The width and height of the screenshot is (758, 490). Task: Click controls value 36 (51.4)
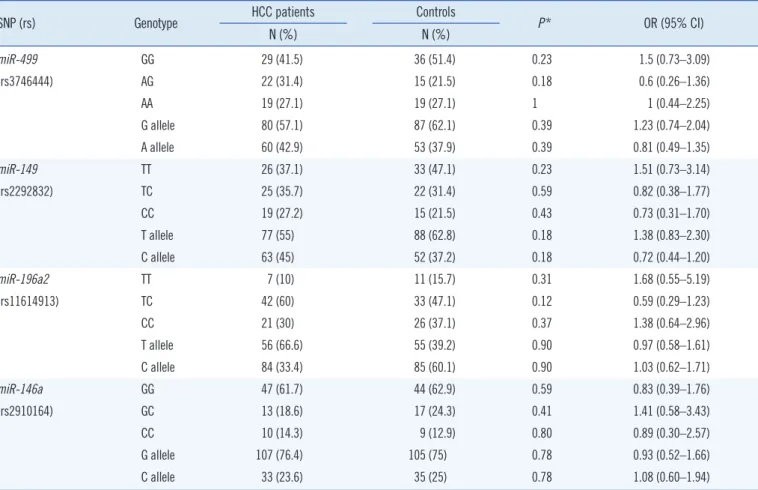(x=435, y=59)
